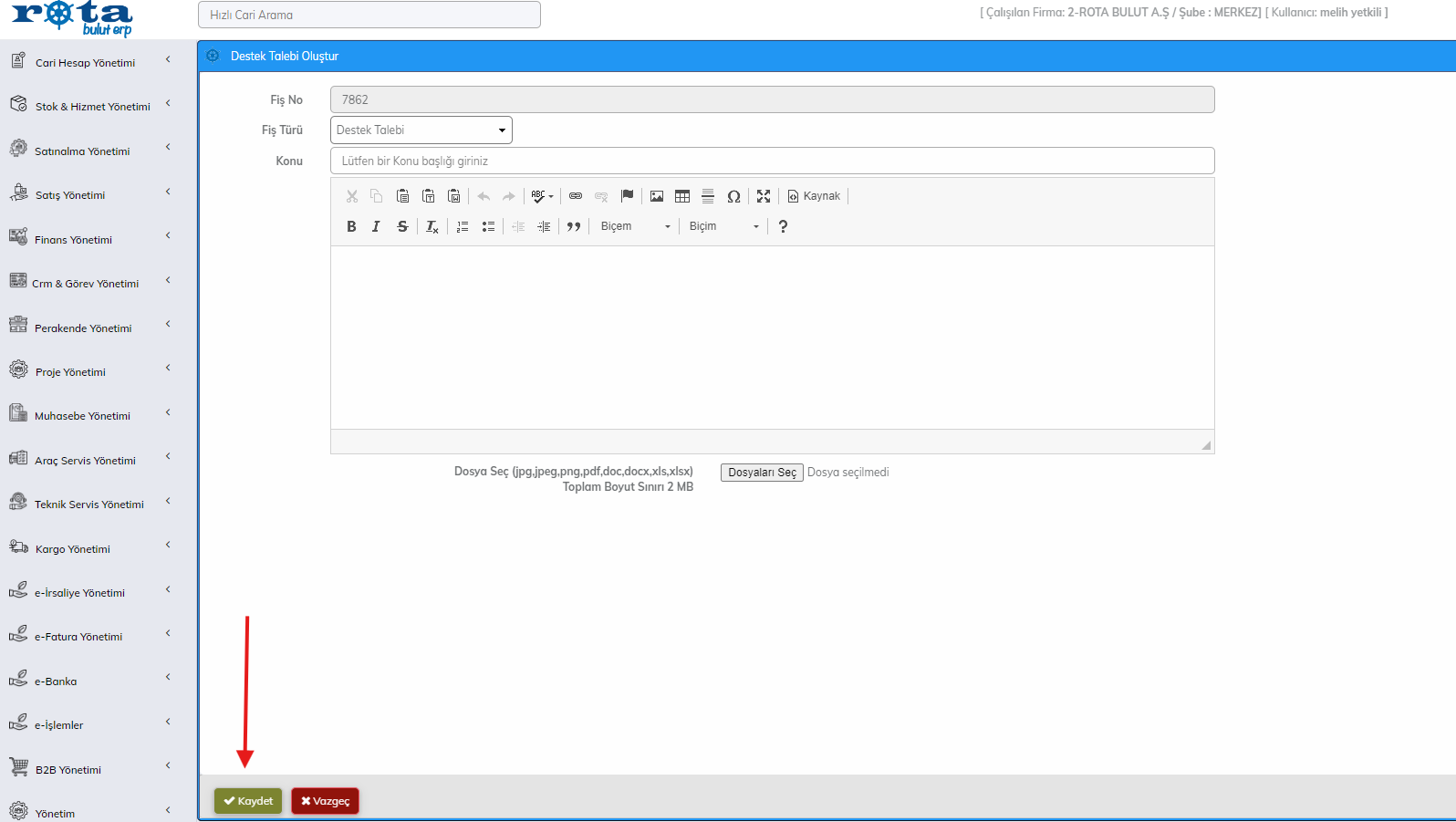The image size is (1456, 822).
Task: Open the Finans Yönetimi sidebar menu
Action: [74, 240]
